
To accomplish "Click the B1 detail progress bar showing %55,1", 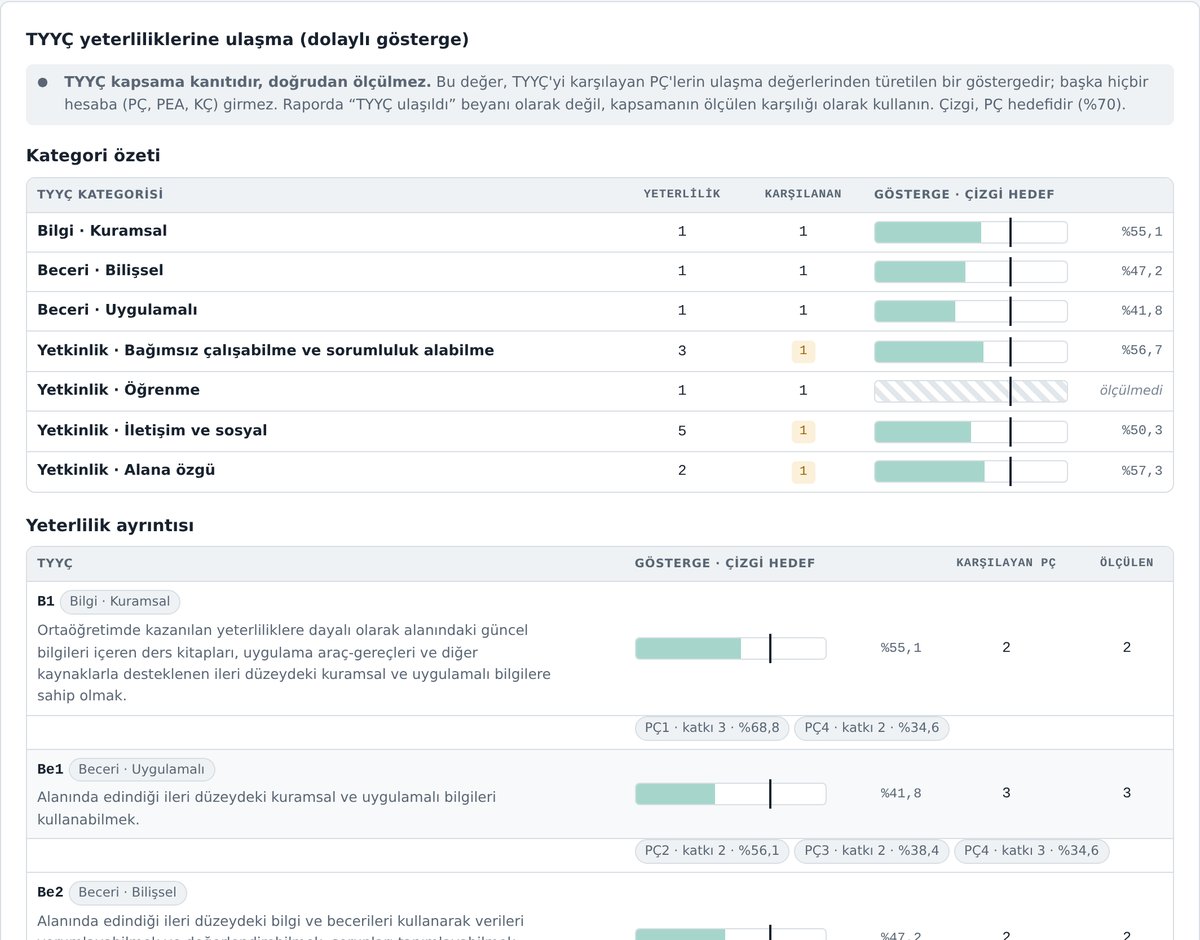I will click(731, 648).
